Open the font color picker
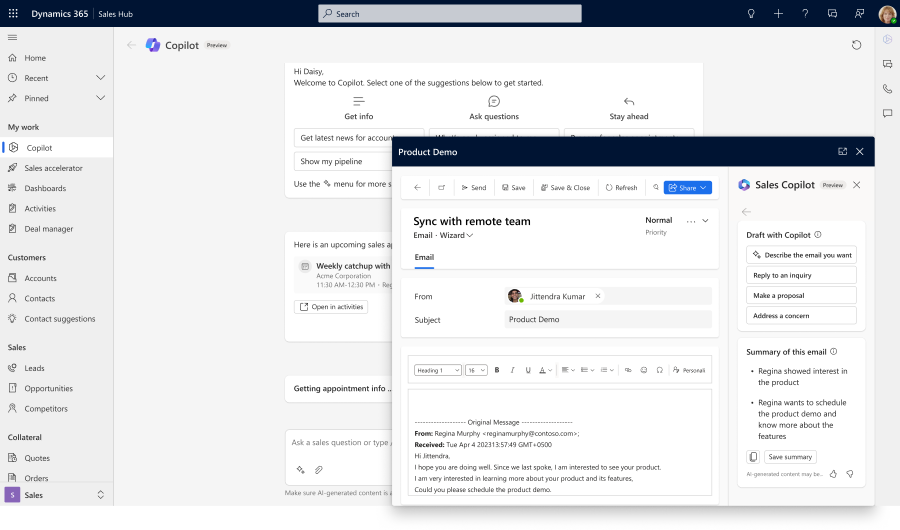900x530 pixels. (544, 370)
